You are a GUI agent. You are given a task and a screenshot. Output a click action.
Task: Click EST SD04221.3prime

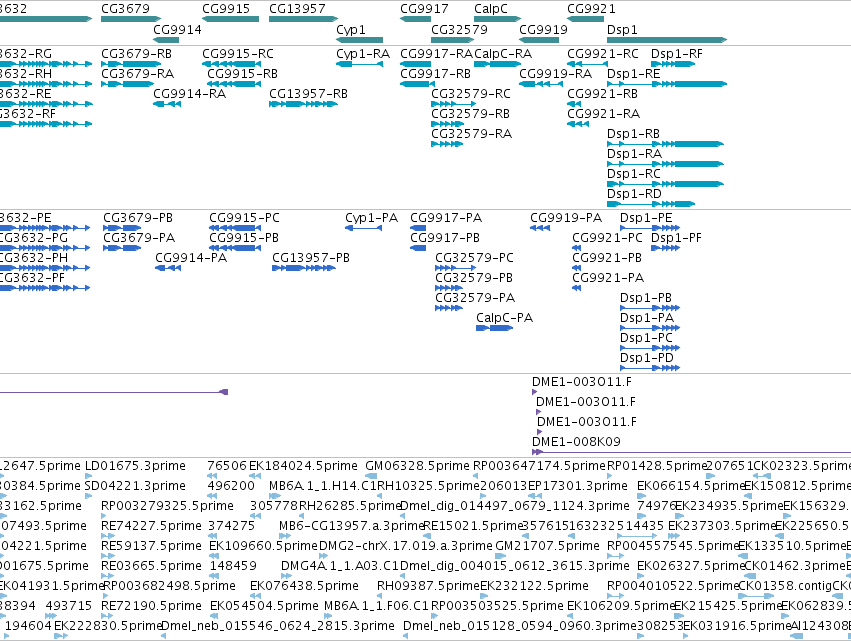pyautogui.click(x=89, y=496)
